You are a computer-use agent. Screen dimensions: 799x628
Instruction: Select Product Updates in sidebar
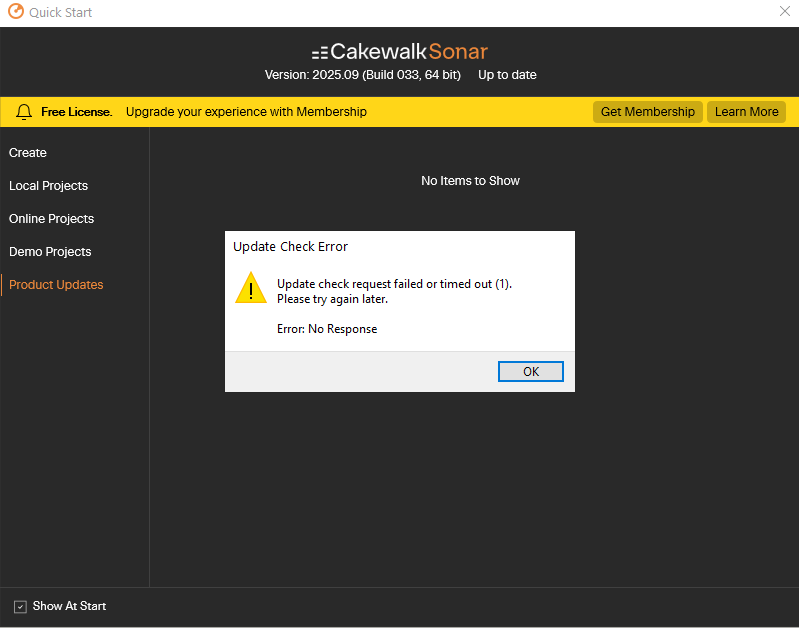pyautogui.click(x=56, y=285)
